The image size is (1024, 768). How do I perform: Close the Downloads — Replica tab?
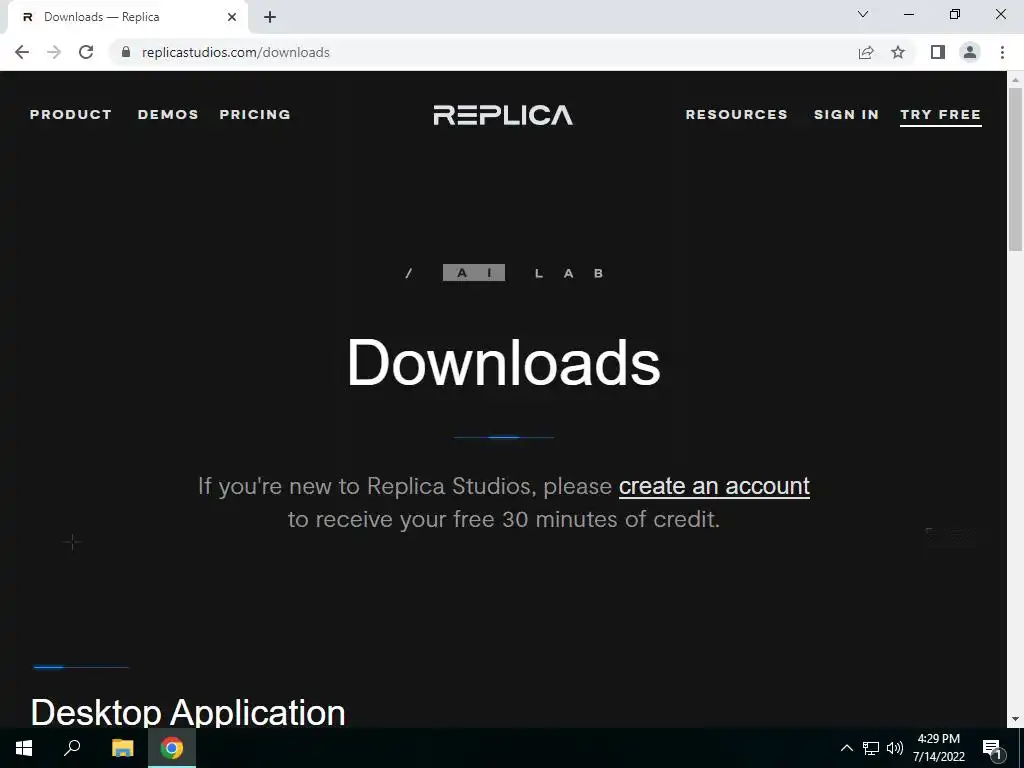tap(232, 18)
